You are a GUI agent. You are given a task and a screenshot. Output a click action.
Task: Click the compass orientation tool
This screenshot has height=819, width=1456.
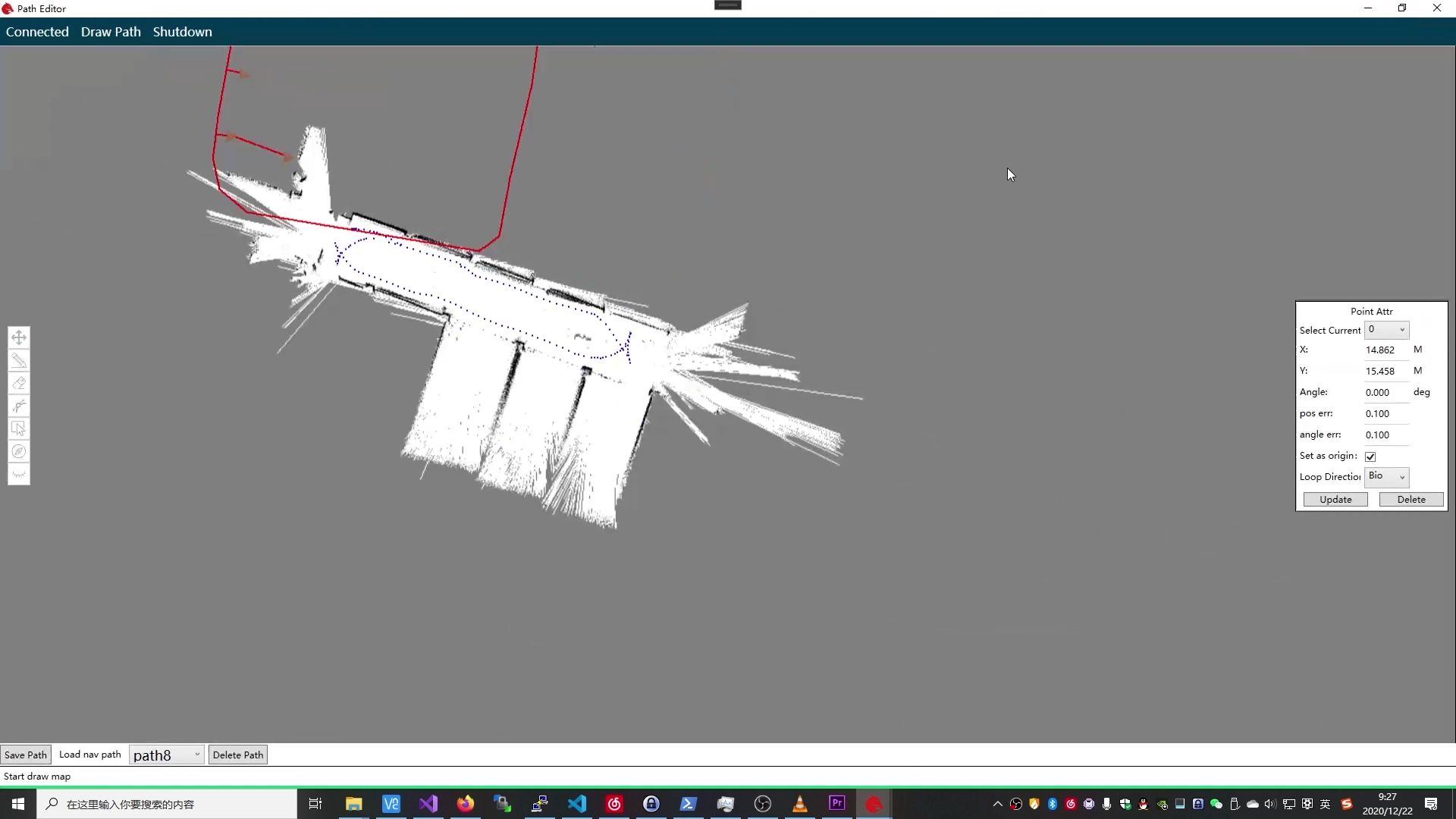pos(19,452)
